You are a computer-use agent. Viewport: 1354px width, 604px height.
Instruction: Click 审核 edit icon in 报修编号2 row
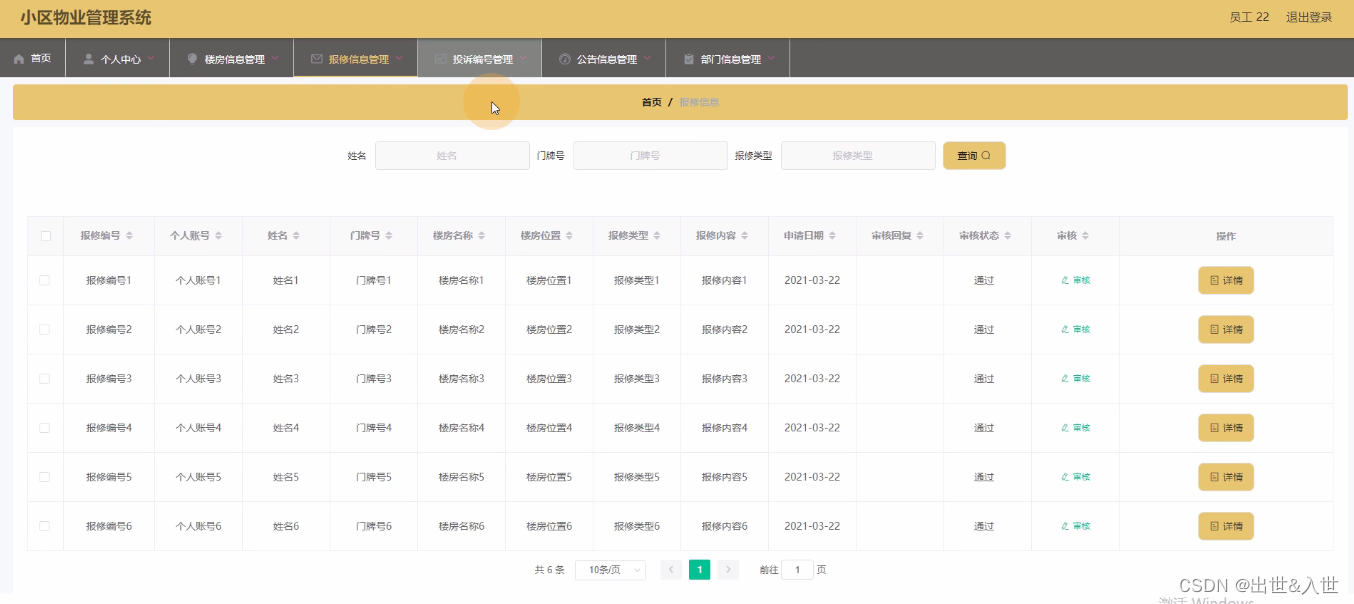[1065, 330]
